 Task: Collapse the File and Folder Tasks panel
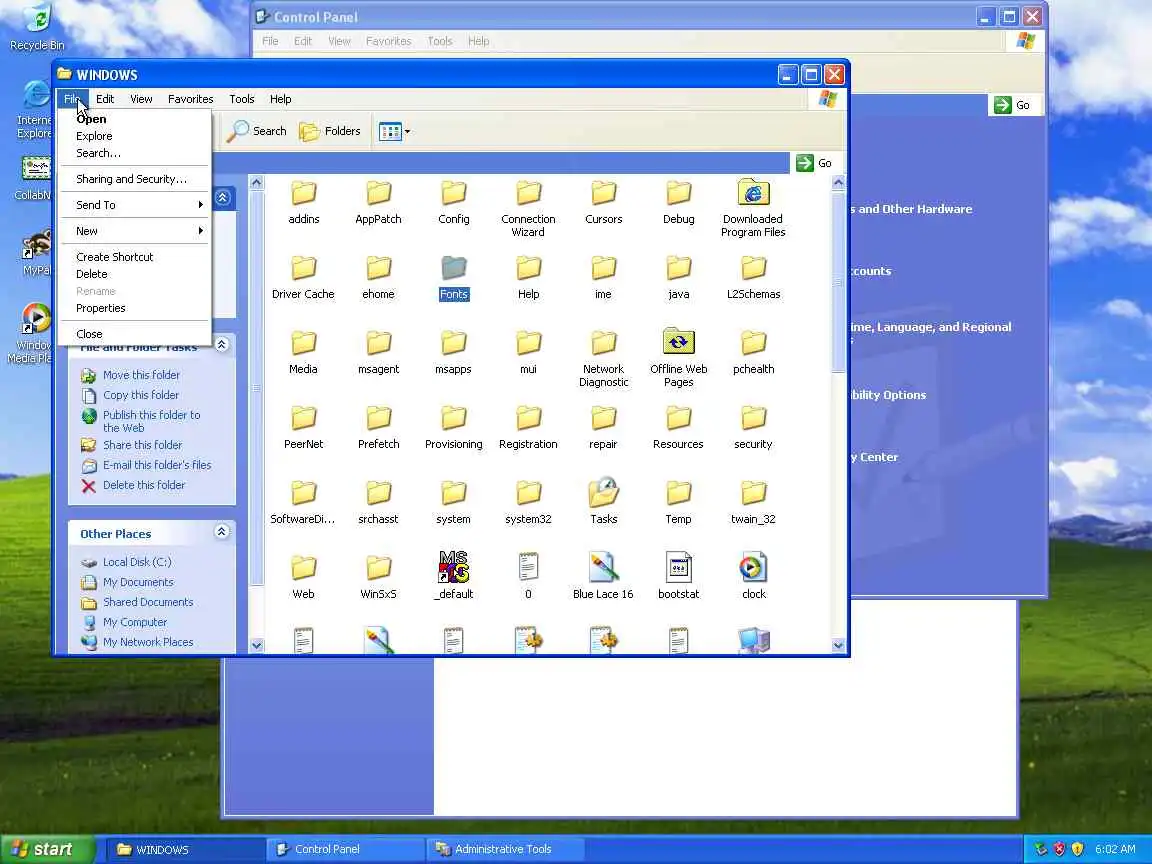click(222, 344)
